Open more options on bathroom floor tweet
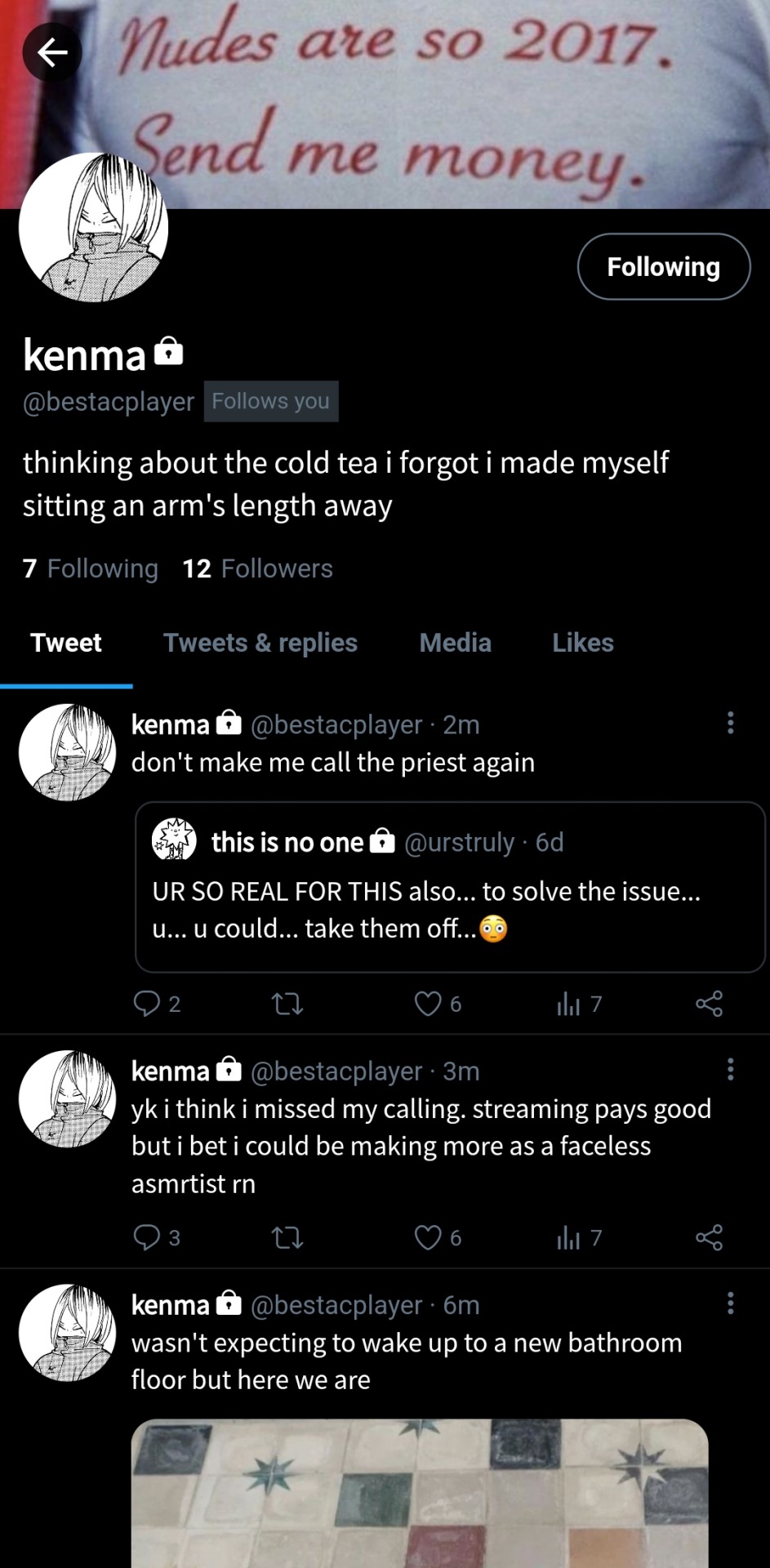Viewport: 770px width, 1568px height. coord(730,1303)
